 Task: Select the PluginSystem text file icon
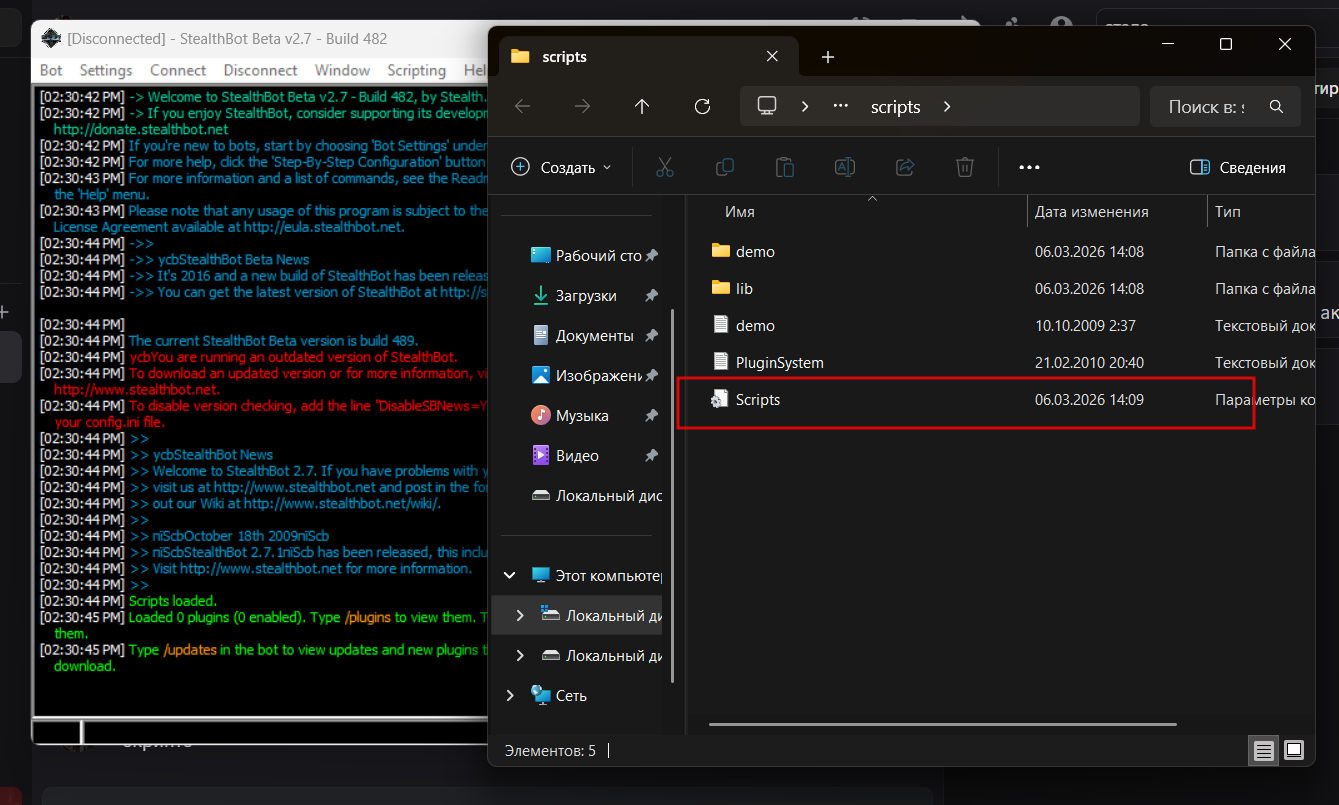pos(721,362)
